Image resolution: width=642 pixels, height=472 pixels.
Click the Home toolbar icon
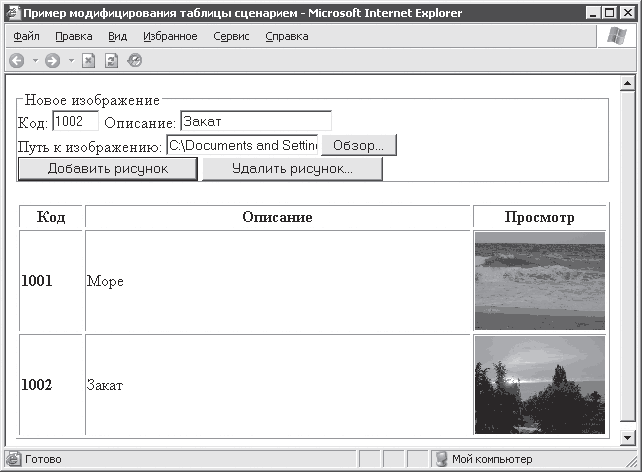click(x=135, y=60)
